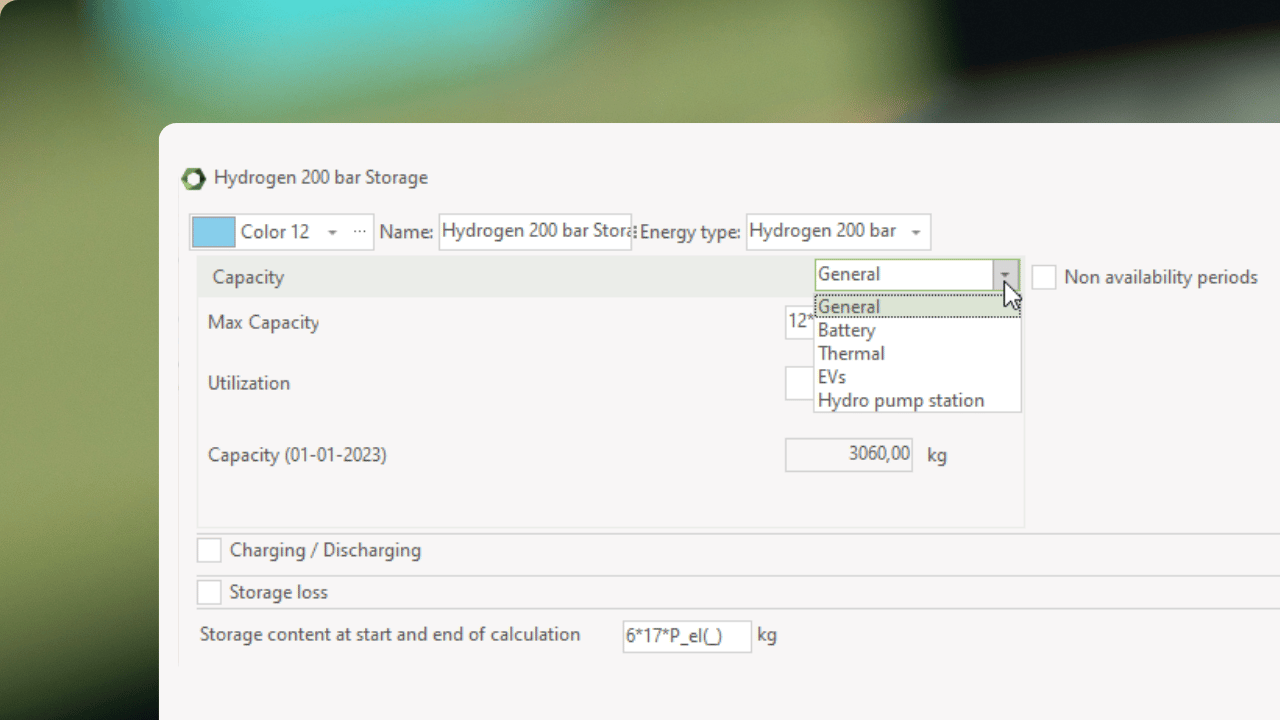The height and width of the screenshot is (720, 1280).
Task: Collapse the capacity type dropdown arrow
Action: pos(1005,275)
